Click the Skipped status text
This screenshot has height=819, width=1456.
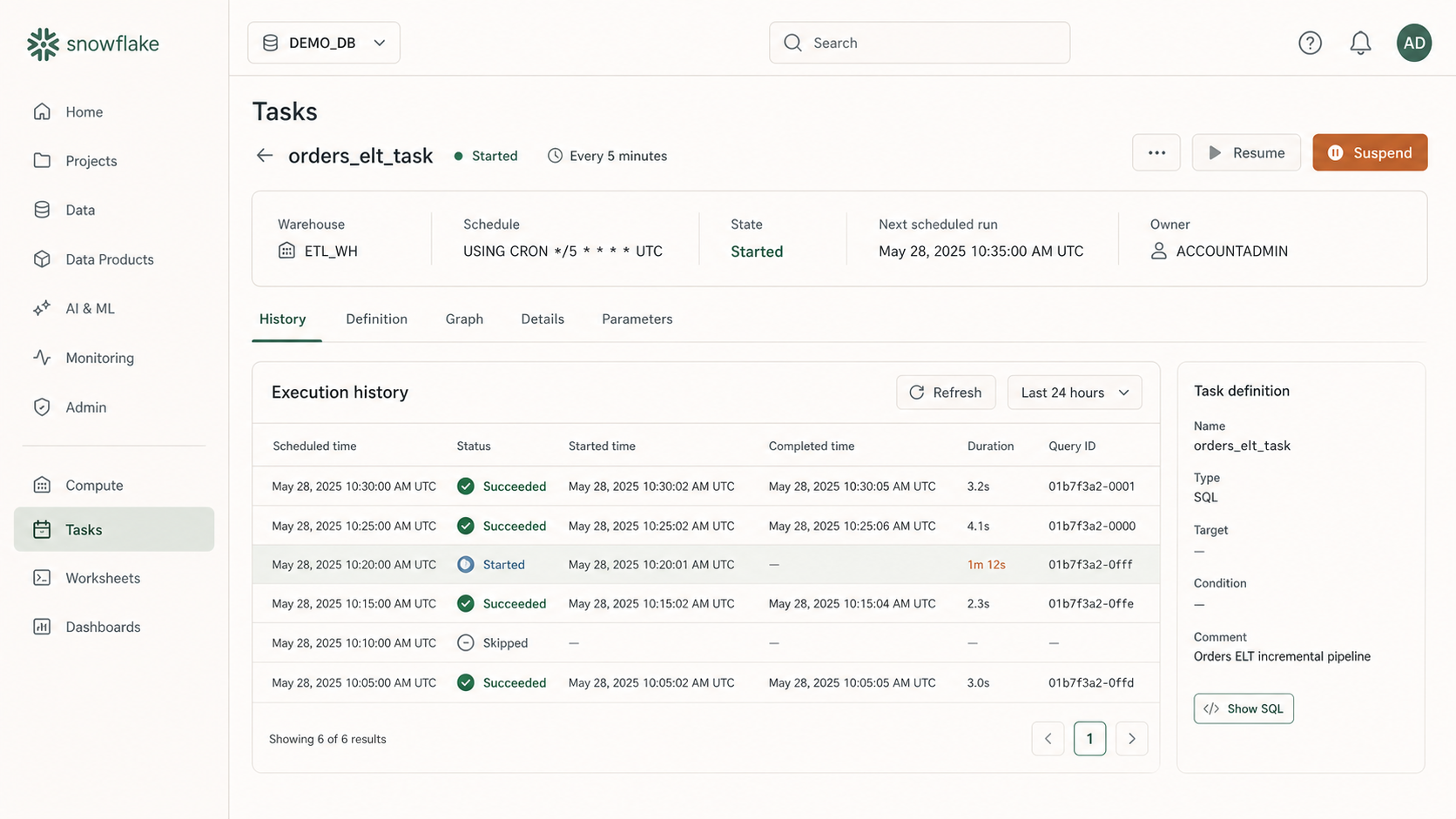pos(505,643)
